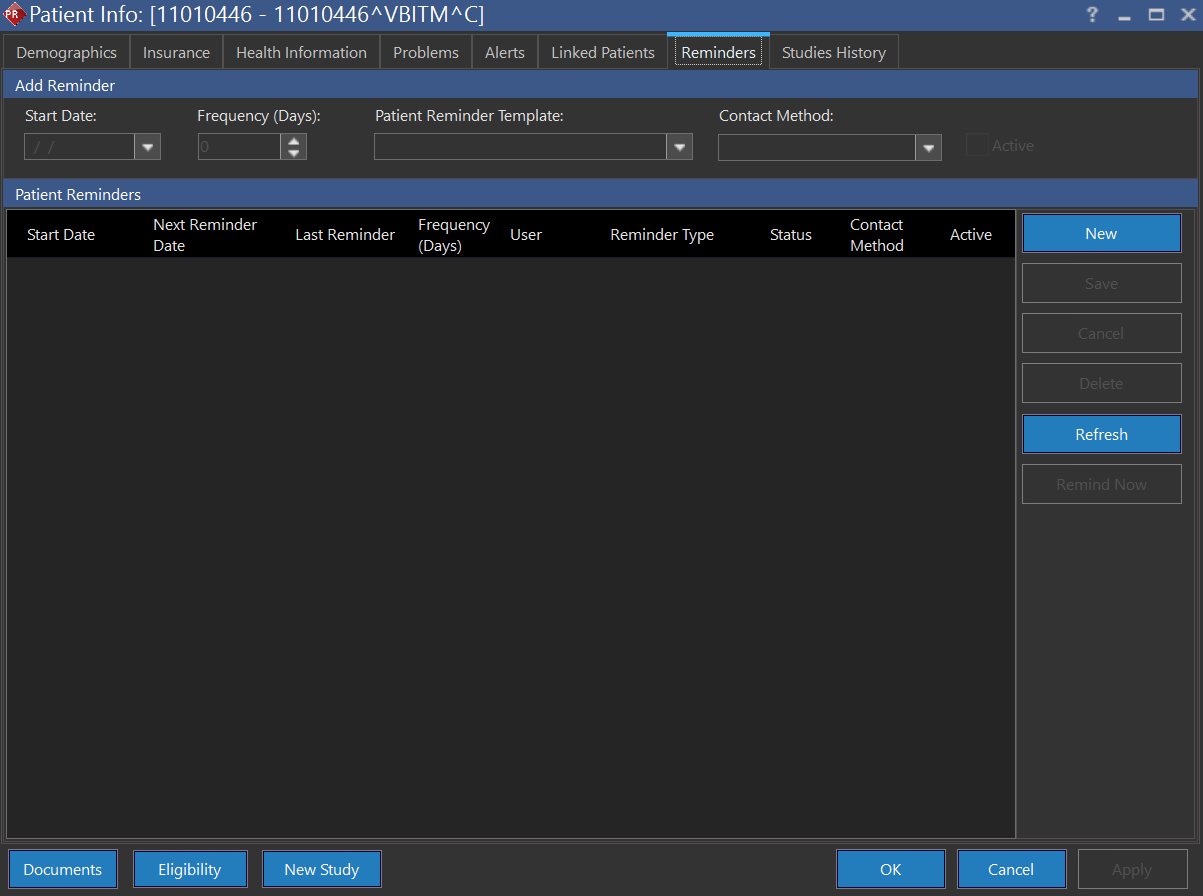The height and width of the screenshot is (896, 1203).
Task: Open the Contact Method dropdown
Action: pyautogui.click(x=927, y=146)
